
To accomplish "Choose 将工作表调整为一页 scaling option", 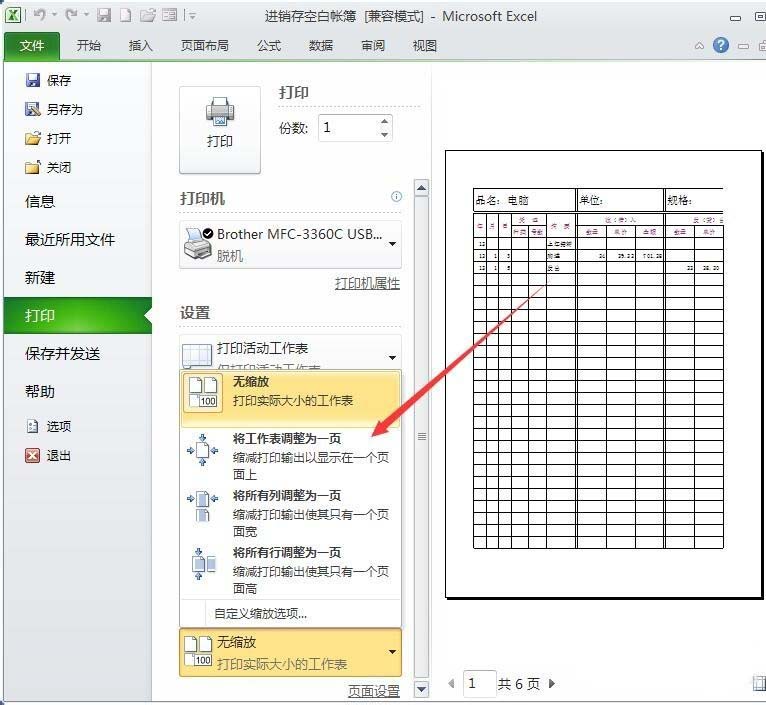I will [291, 456].
